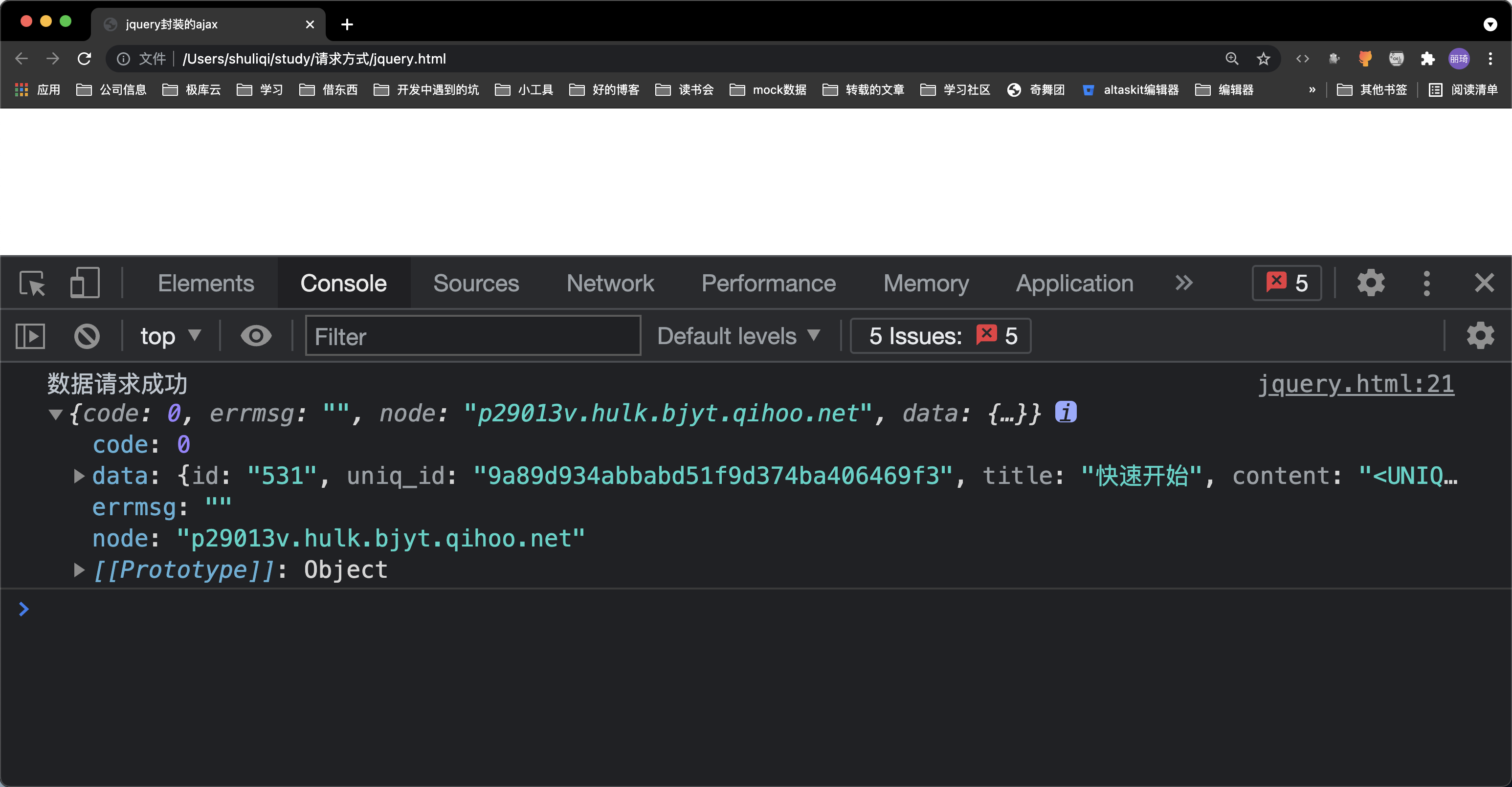Screen dimensions: 1512x787
Task: Click the grey gear extension icon
Action: [x=1334, y=59]
